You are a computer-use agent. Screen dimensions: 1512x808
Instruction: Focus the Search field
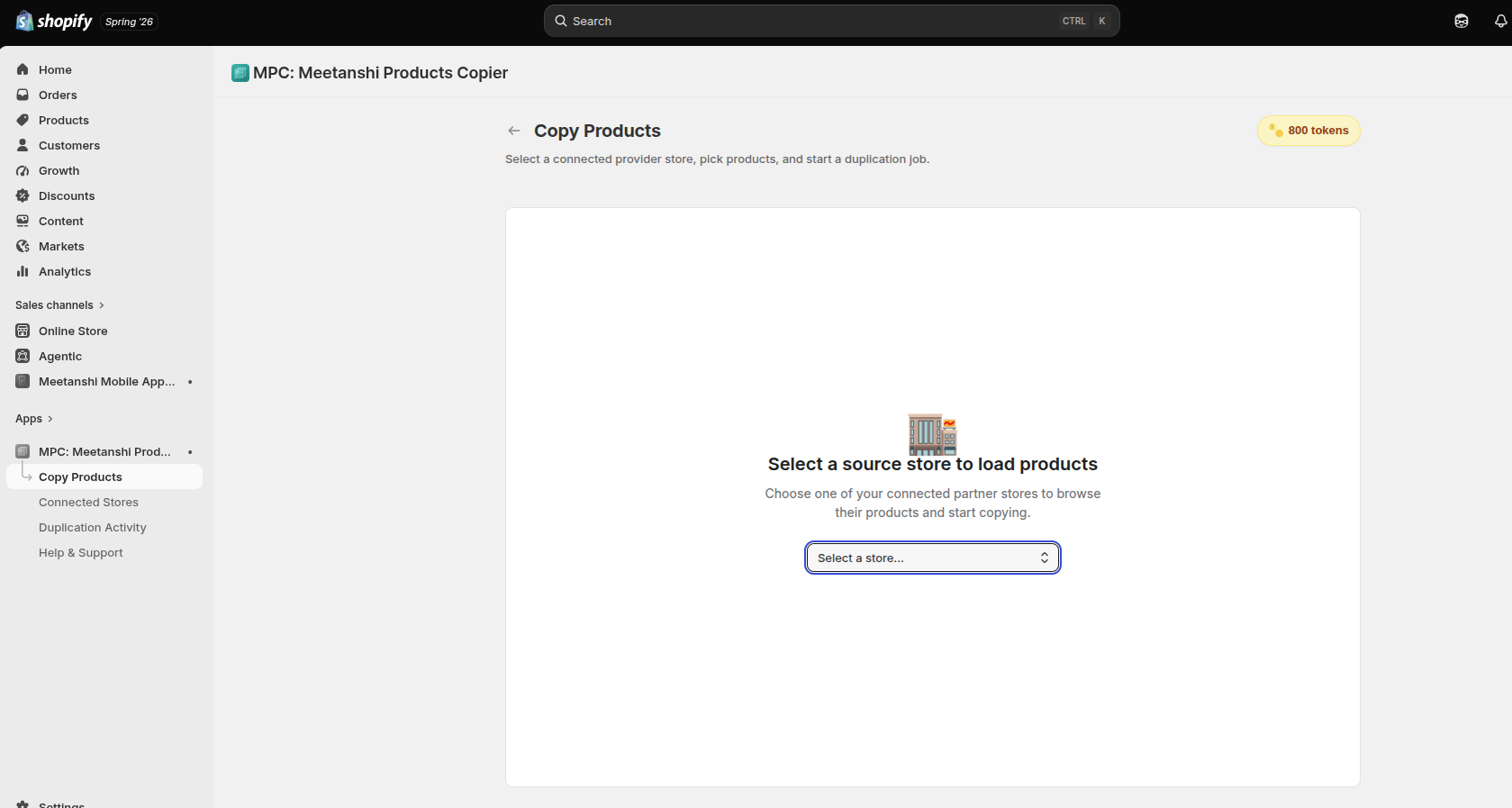pos(832,21)
